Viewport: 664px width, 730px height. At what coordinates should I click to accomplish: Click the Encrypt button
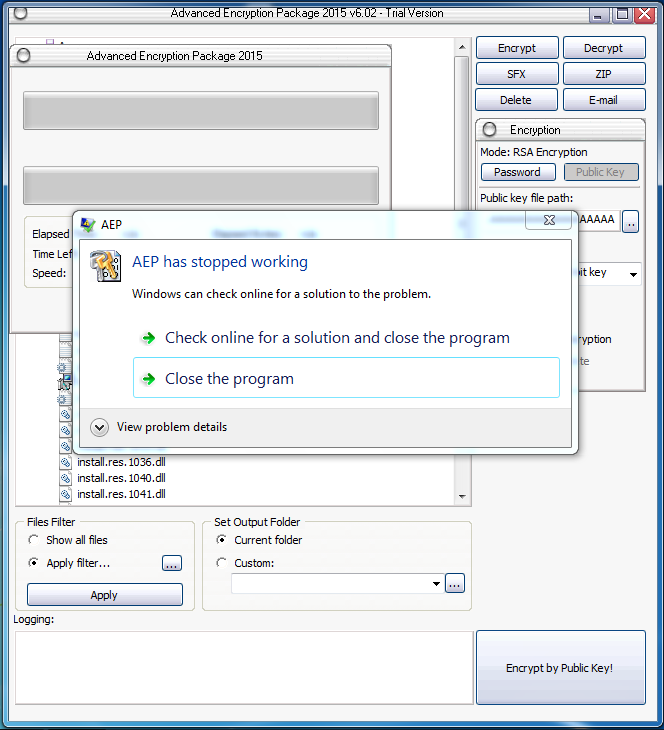click(517, 48)
